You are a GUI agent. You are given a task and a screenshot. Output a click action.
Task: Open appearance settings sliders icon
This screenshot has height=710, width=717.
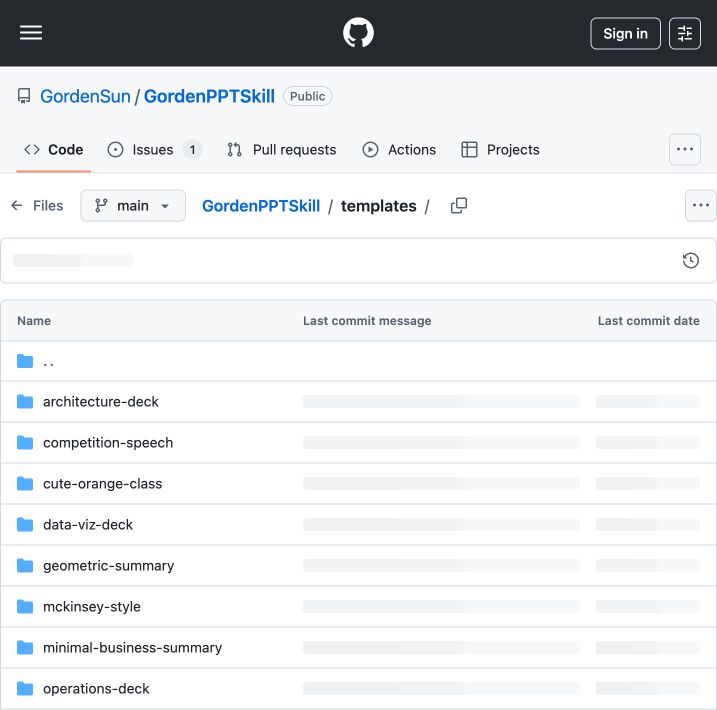685,33
